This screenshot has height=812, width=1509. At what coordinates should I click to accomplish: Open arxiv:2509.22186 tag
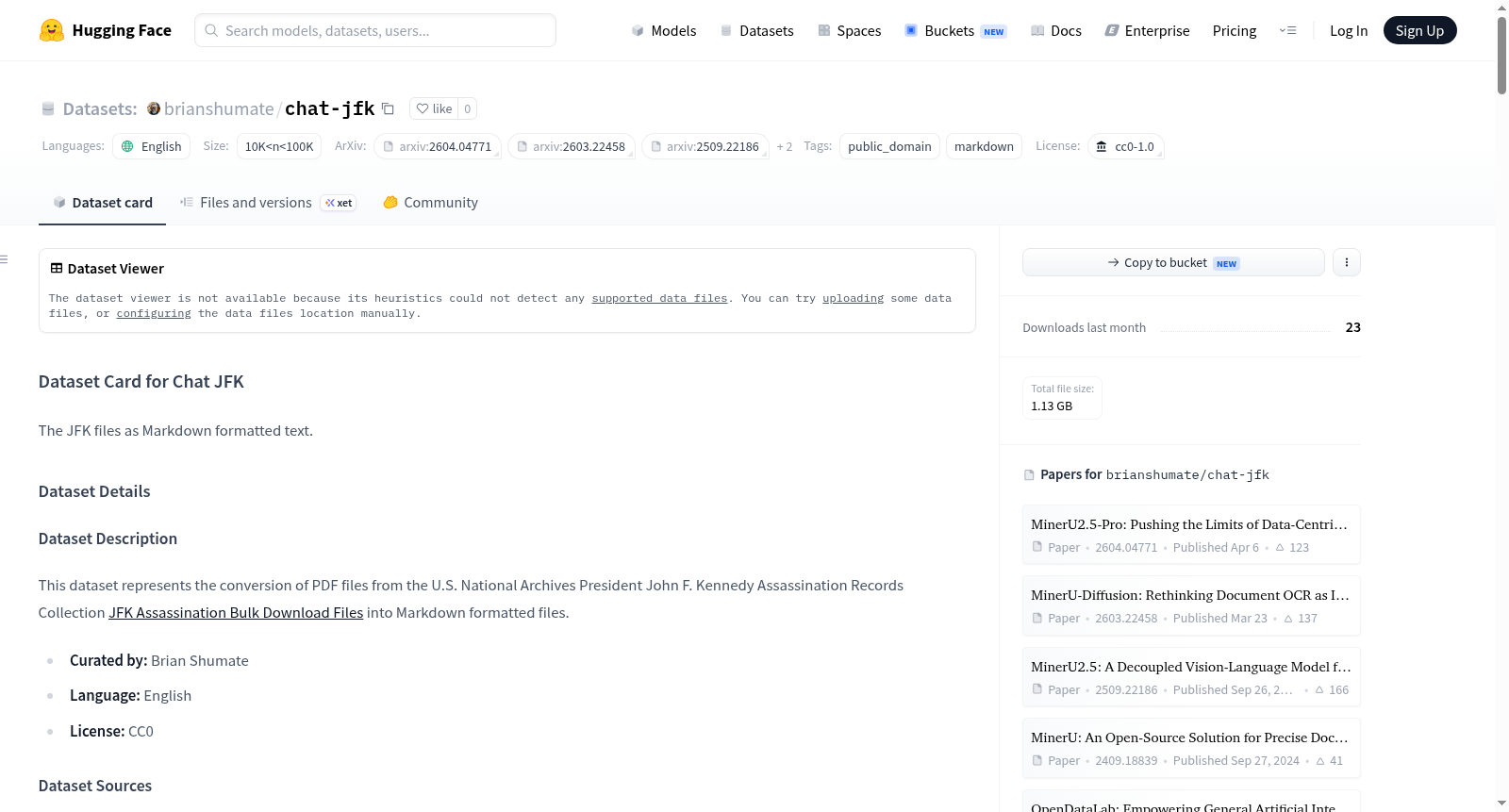705,146
